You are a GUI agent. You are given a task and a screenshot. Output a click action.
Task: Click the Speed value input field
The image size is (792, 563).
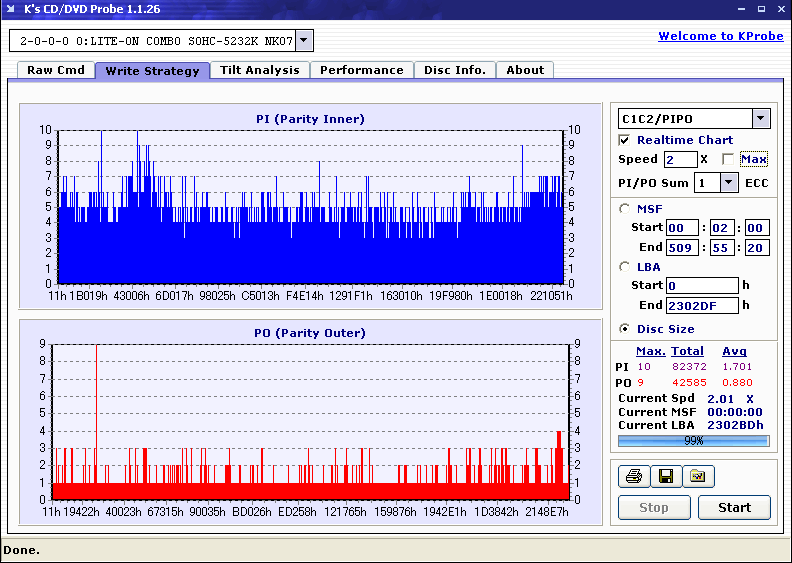680,160
